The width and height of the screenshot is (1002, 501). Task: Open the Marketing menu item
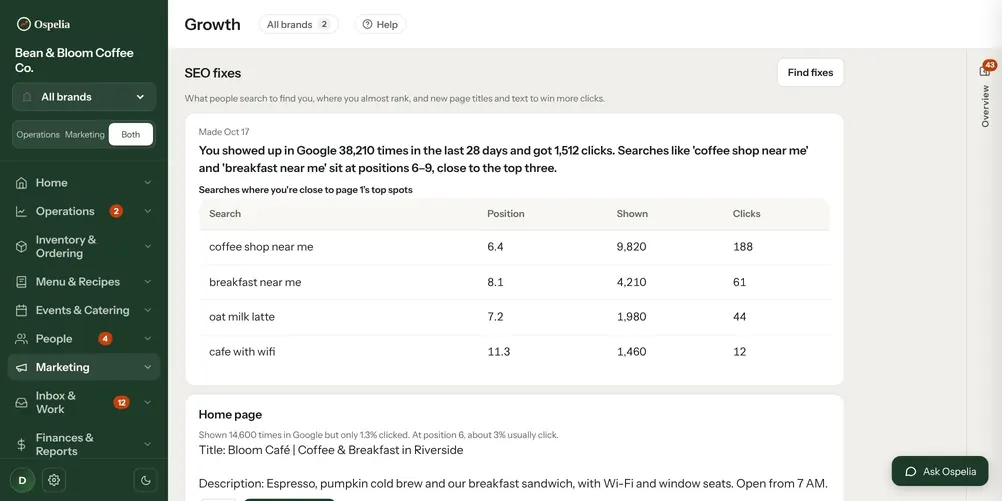(x=84, y=367)
